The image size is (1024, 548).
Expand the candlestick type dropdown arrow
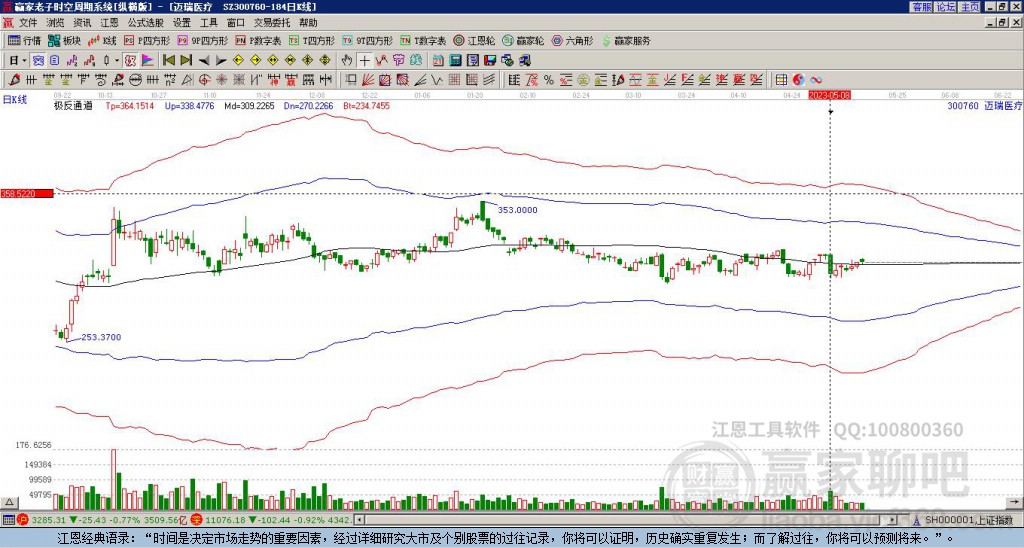117,61
